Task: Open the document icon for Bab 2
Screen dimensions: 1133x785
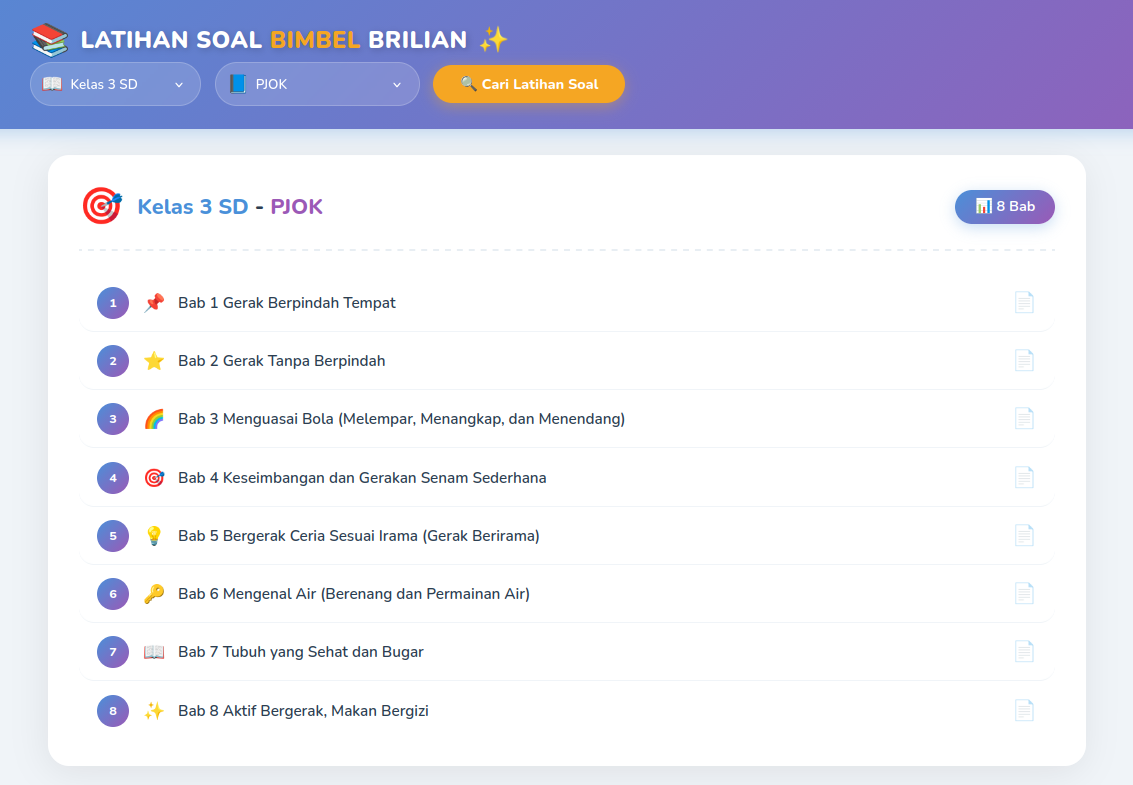Action: [x=1024, y=360]
